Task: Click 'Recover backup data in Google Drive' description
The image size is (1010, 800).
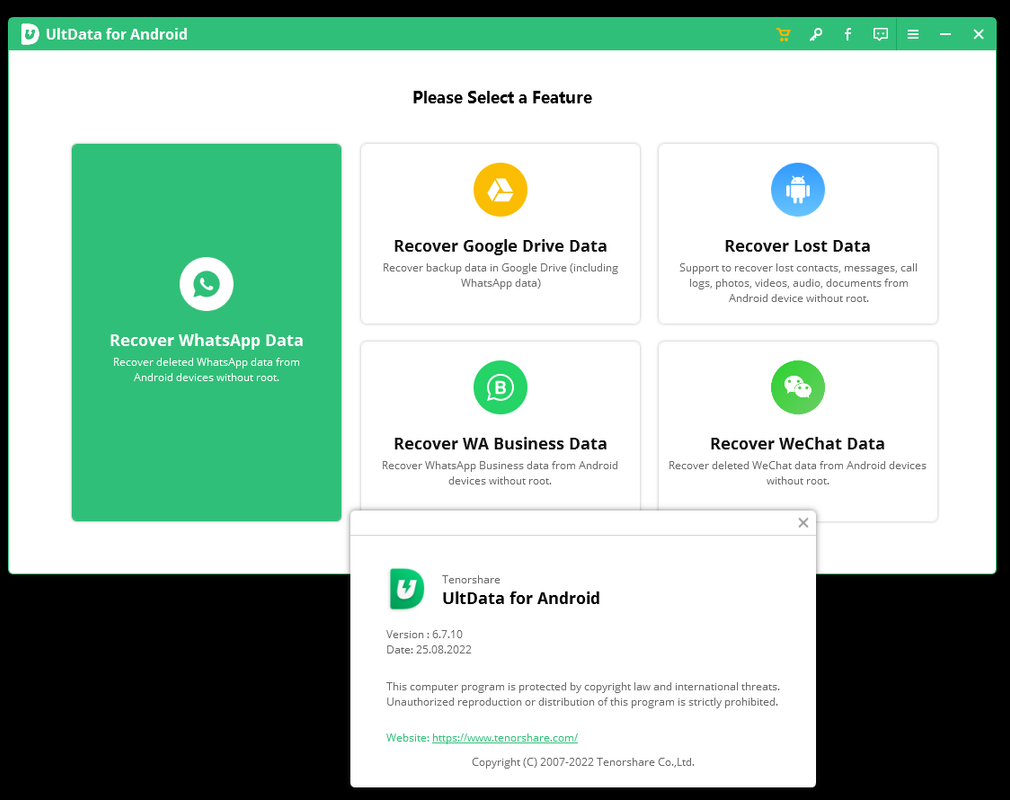Action: (x=500, y=276)
